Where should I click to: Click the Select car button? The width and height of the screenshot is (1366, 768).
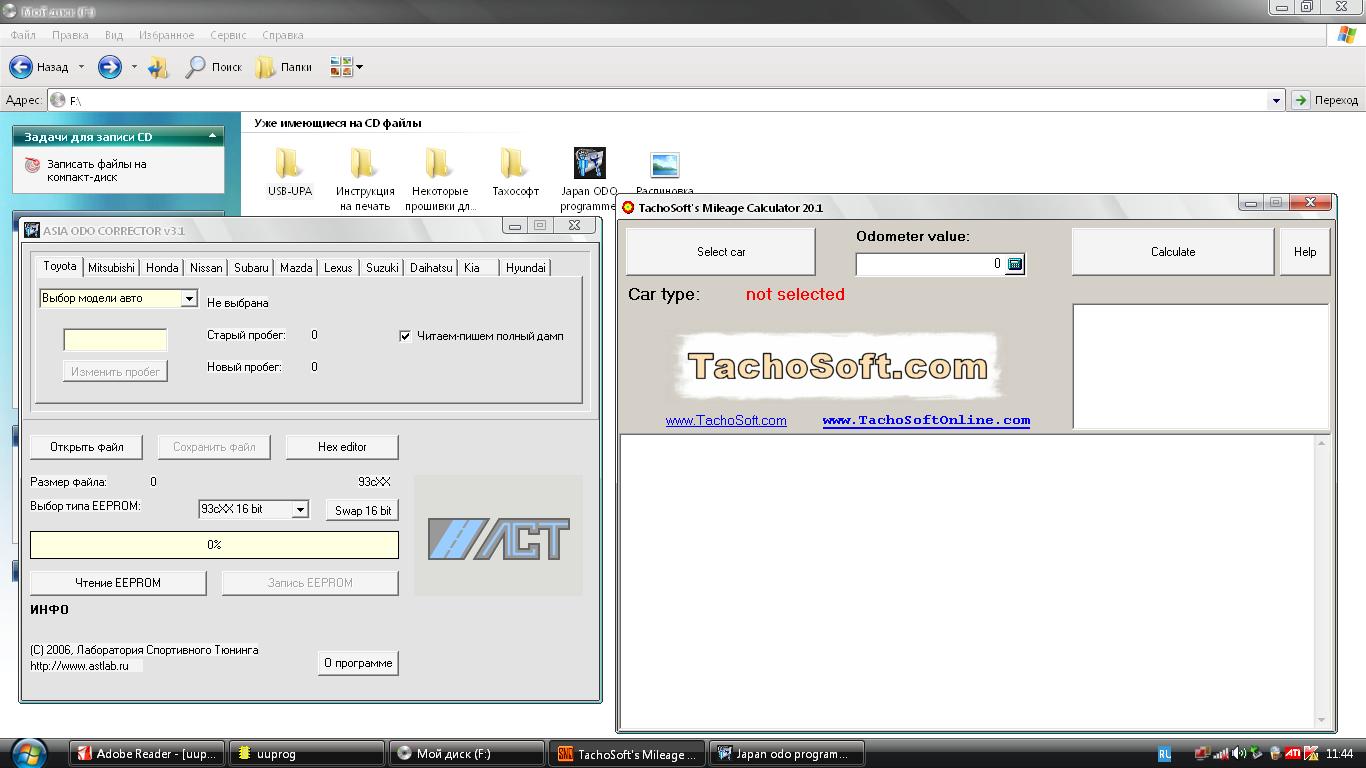pos(721,252)
